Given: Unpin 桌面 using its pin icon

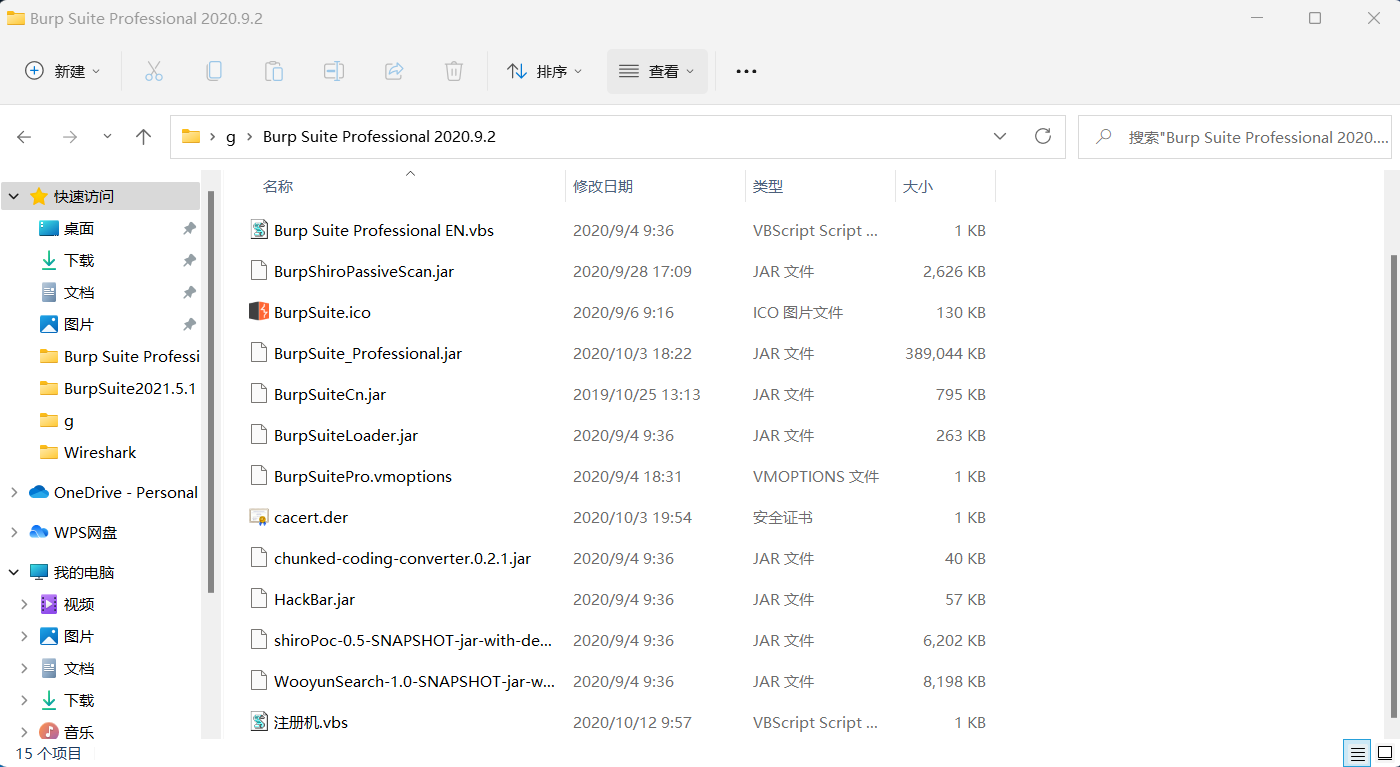Looking at the screenshot, I should coord(189,229).
